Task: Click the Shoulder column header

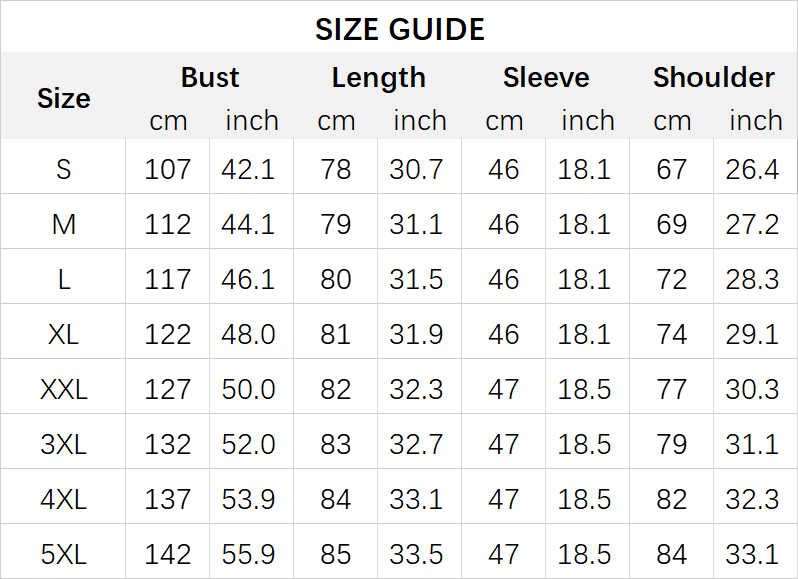Action: point(714,78)
